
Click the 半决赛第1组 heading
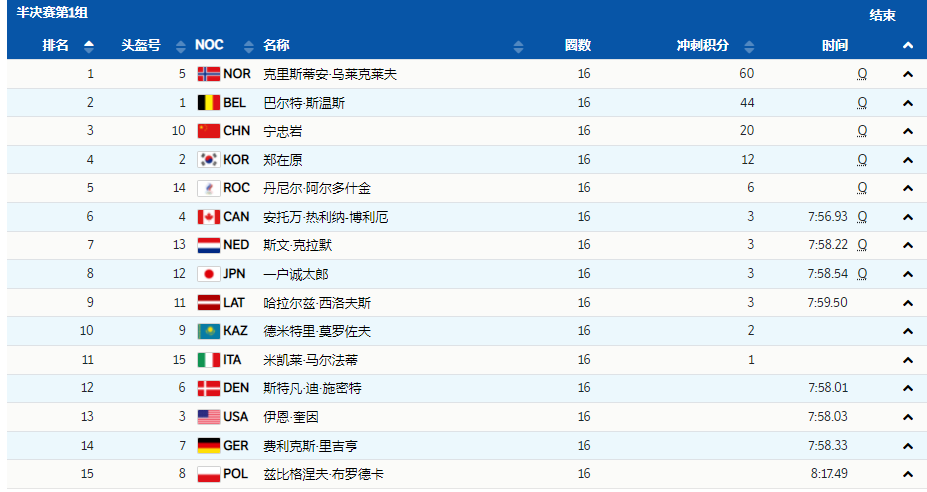pyautogui.click(x=52, y=13)
